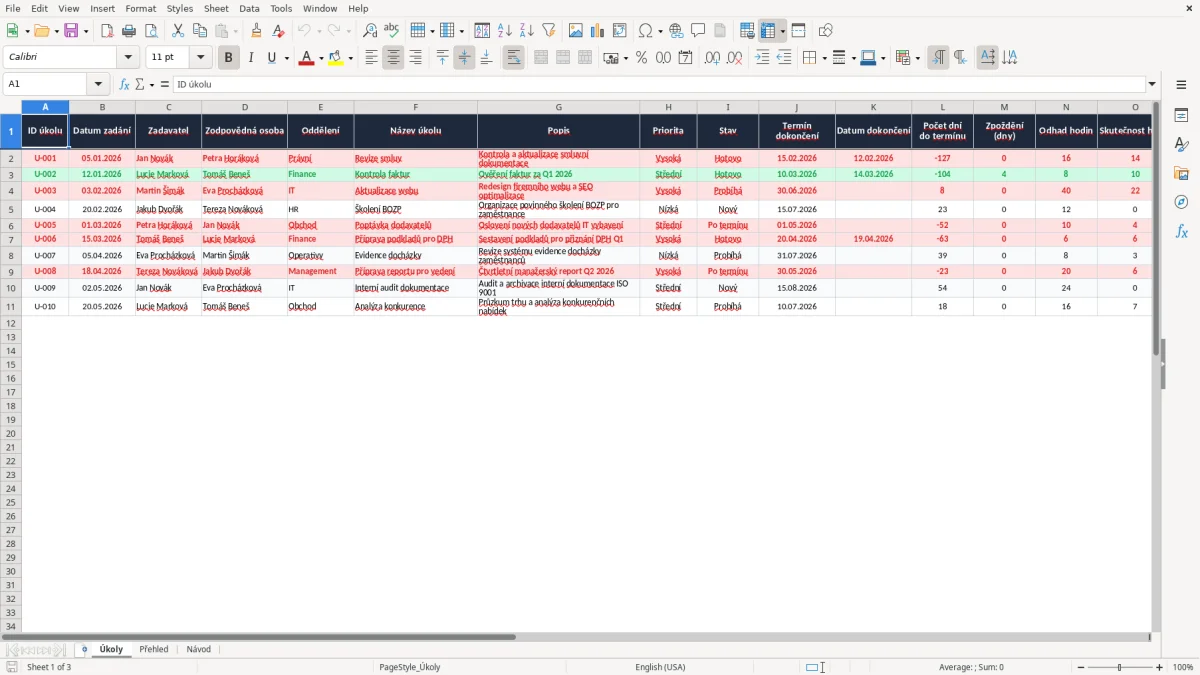Click the Format as Date icon

[685, 58]
